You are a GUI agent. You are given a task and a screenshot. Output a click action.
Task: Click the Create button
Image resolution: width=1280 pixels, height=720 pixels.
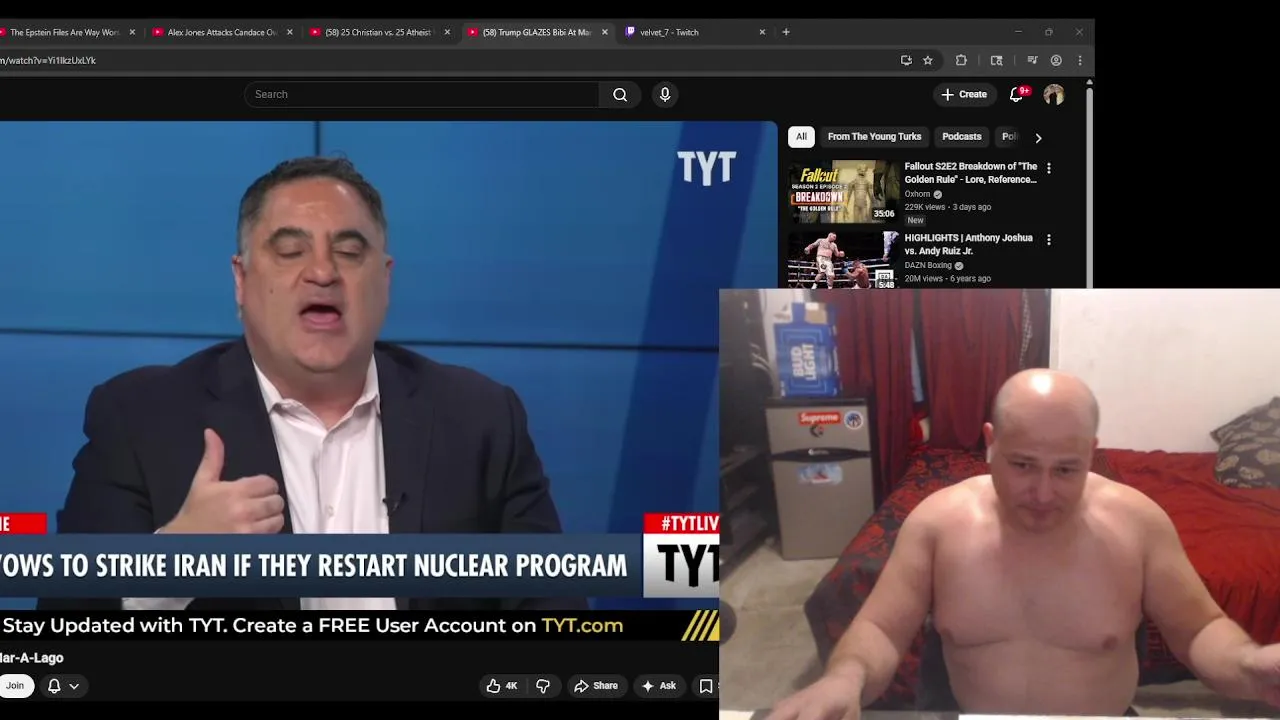tap(964, 94)
